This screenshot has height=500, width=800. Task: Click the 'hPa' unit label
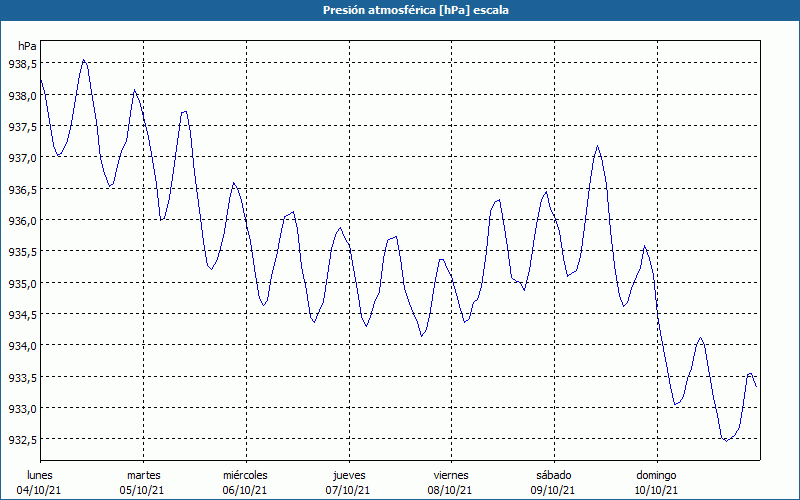[x=27, y=46]
